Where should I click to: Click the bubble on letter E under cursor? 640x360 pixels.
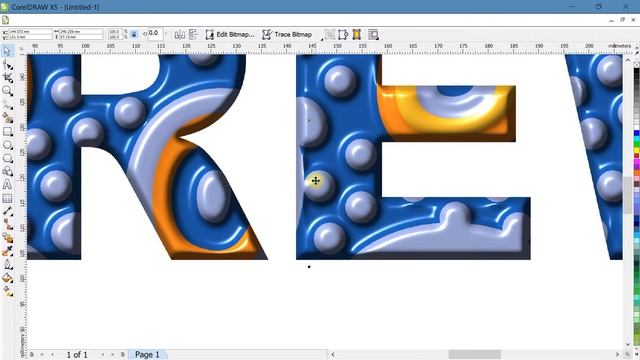pyautogui.click(x=320, y=186)
